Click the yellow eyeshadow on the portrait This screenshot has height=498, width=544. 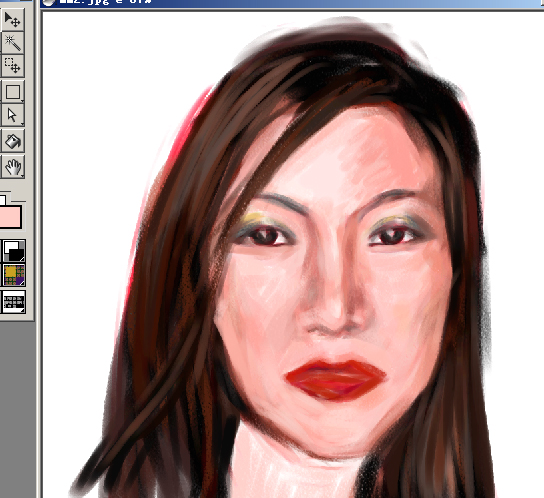tap(256, 219)
